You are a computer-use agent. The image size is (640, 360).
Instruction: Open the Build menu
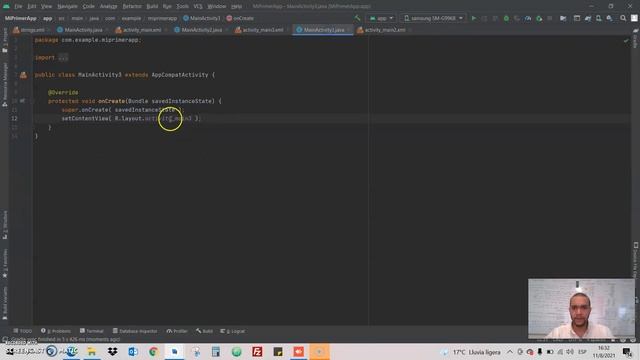[x=152, y=6]
